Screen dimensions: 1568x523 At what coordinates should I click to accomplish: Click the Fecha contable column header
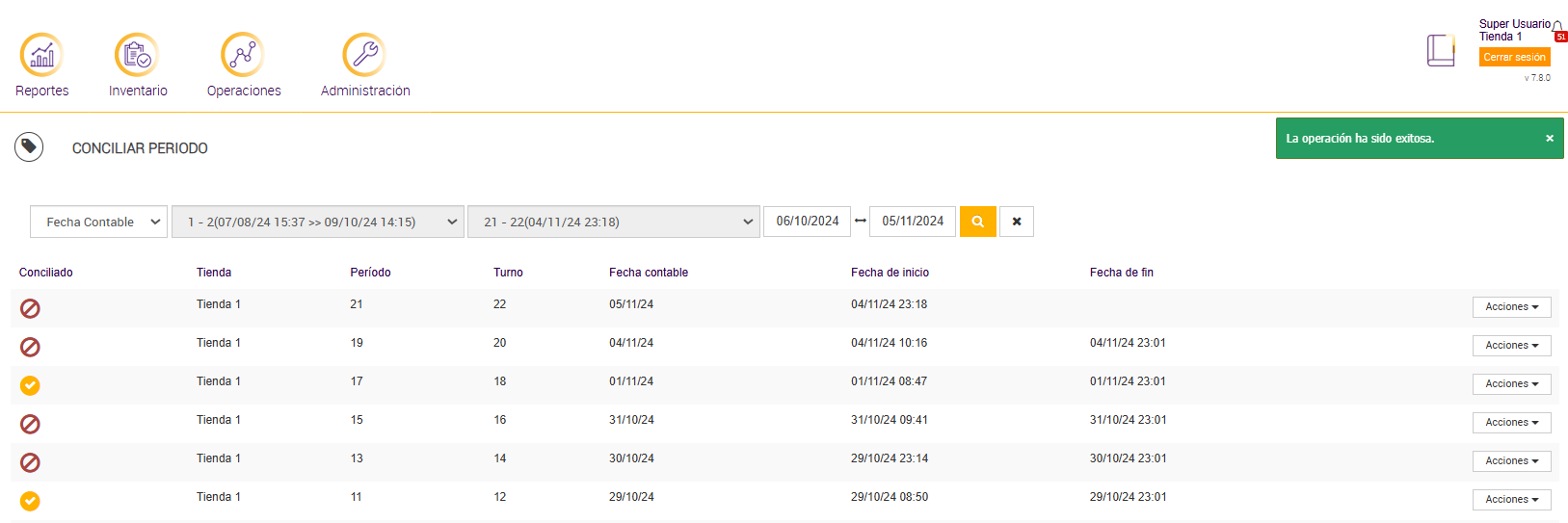pyautogui.click(x=649, y=273)
